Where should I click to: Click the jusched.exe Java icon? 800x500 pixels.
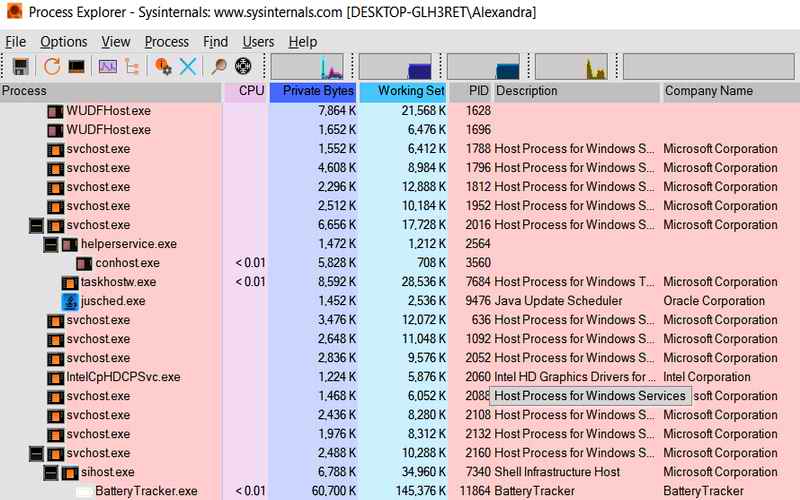point(70,301)
